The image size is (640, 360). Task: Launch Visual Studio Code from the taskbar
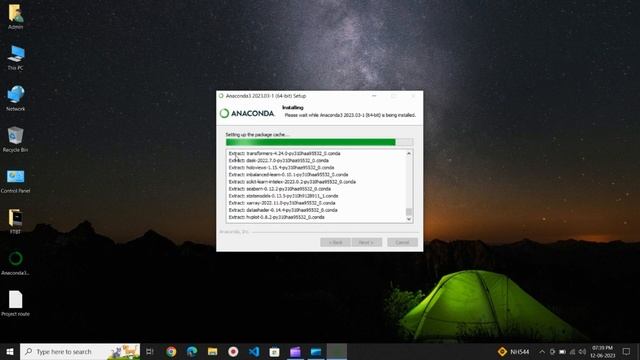[254, 351]
